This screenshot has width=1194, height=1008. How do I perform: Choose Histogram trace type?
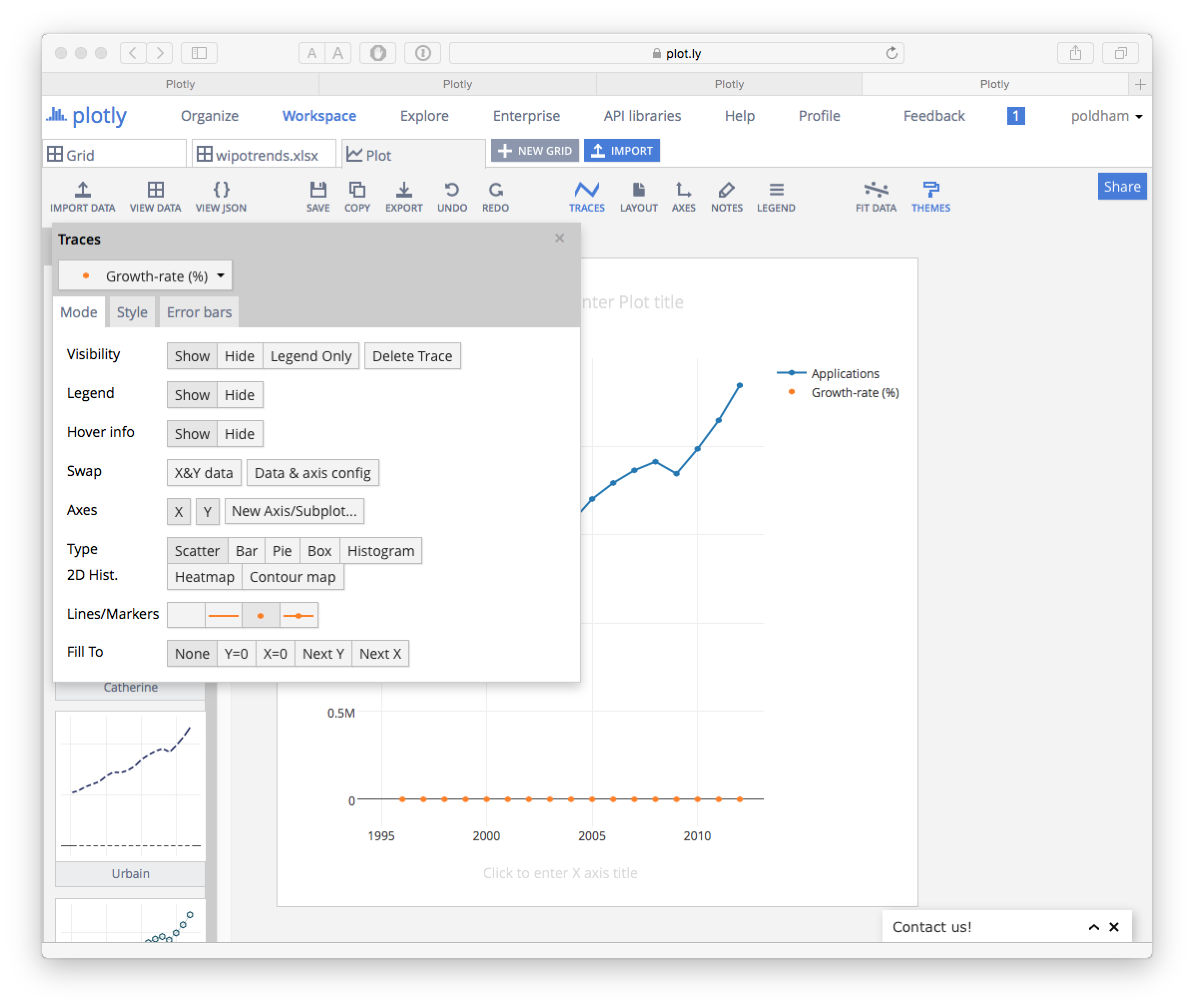[x=381, y=550]
